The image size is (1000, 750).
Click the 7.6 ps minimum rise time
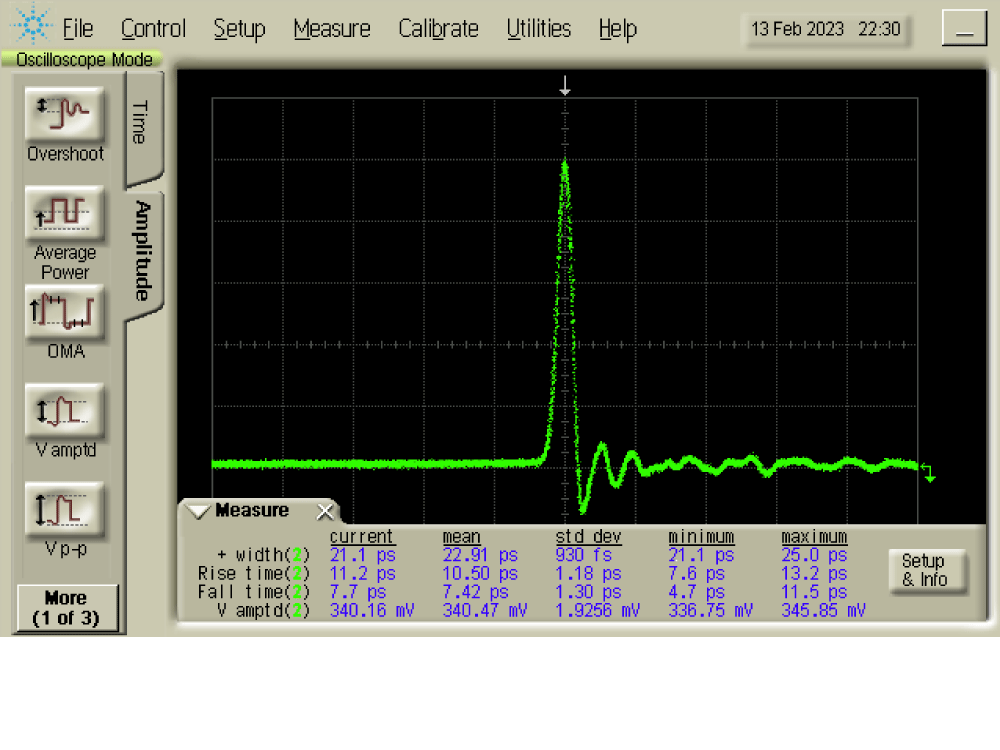coord(696,573)
